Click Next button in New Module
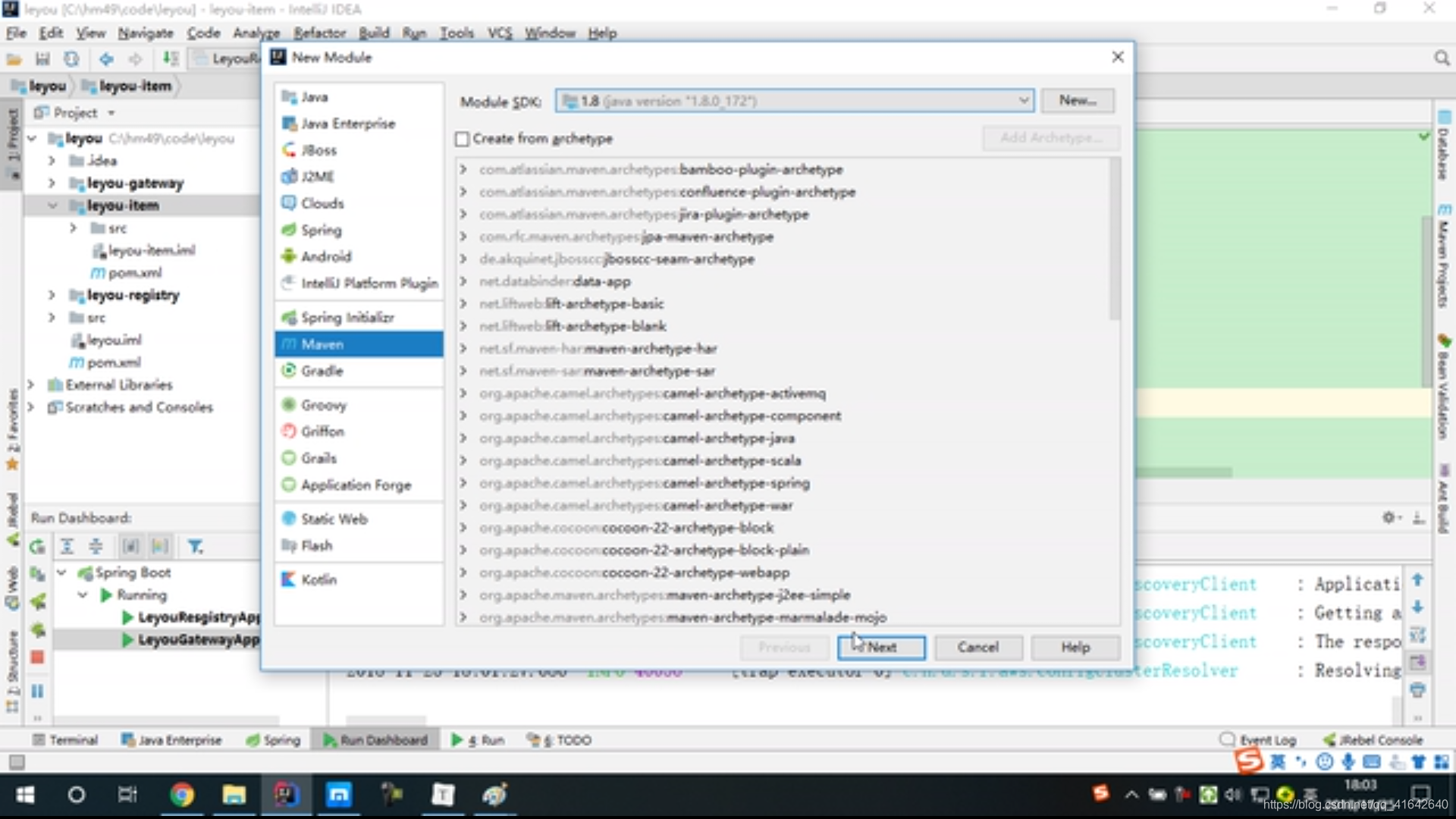This screenshot has width=1456, height=819. [x=881, y=648]
